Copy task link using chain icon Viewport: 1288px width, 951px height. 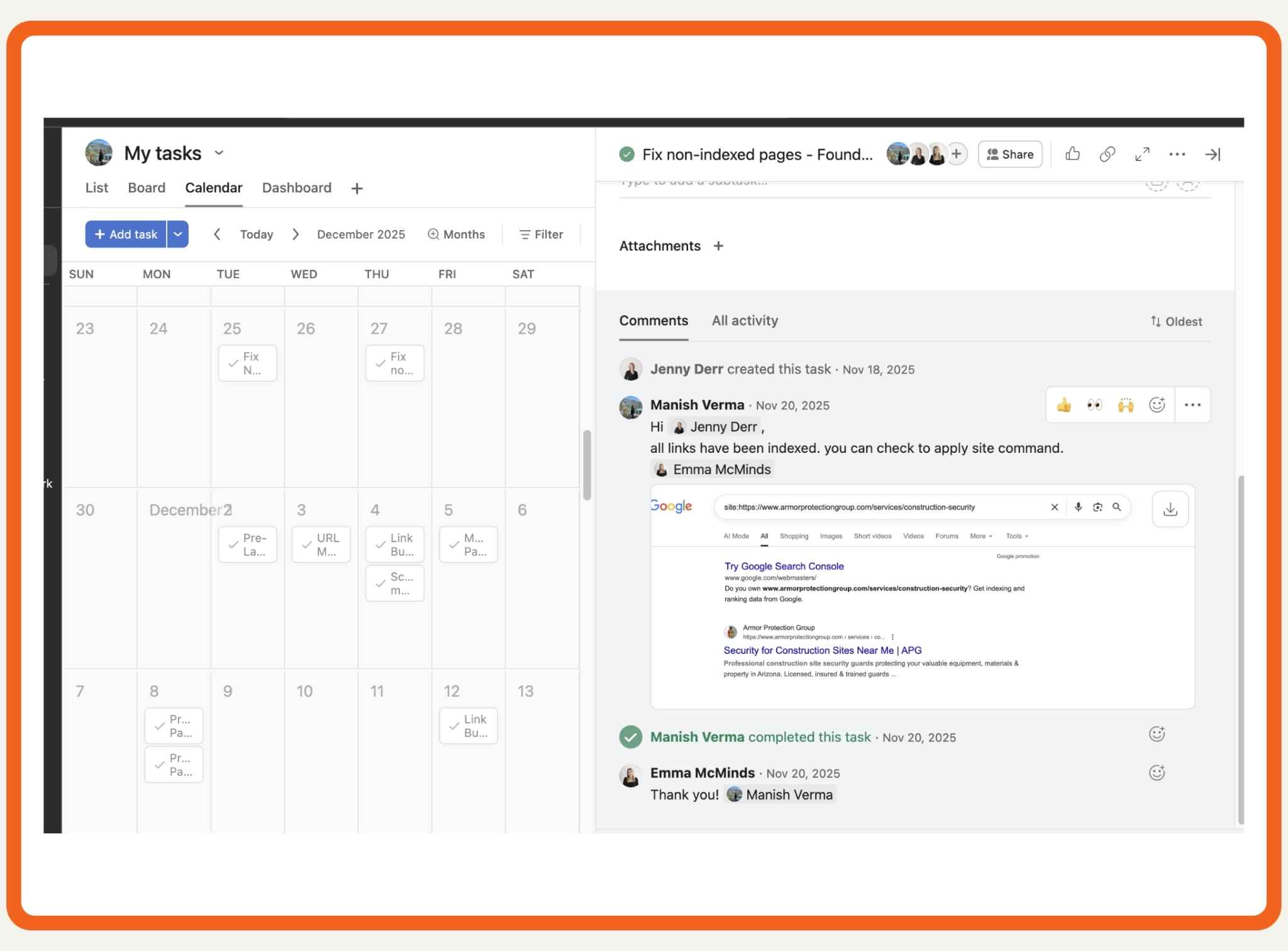tap(1108, 154)
